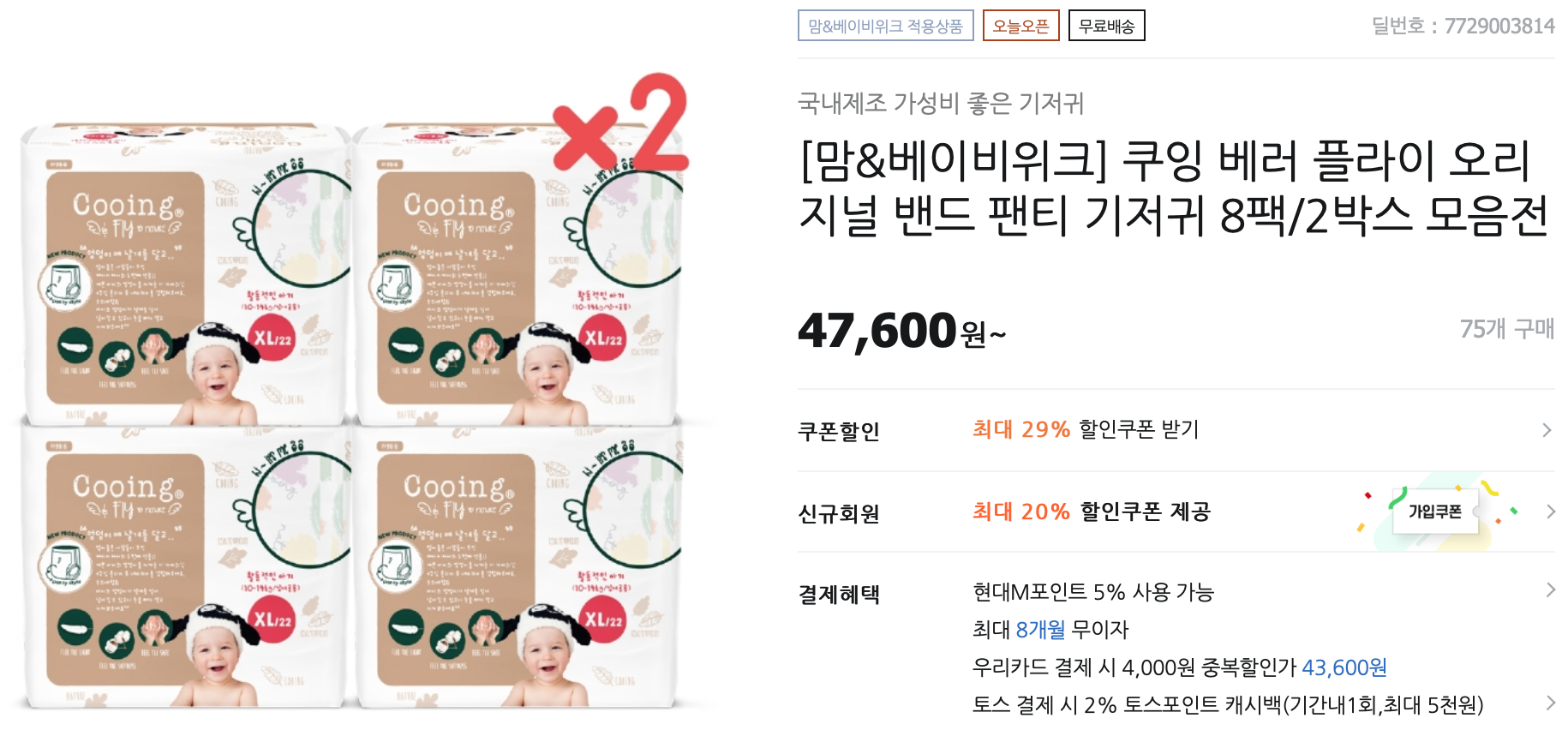Click the 43,600원 discounted price link

(1344, 667)
